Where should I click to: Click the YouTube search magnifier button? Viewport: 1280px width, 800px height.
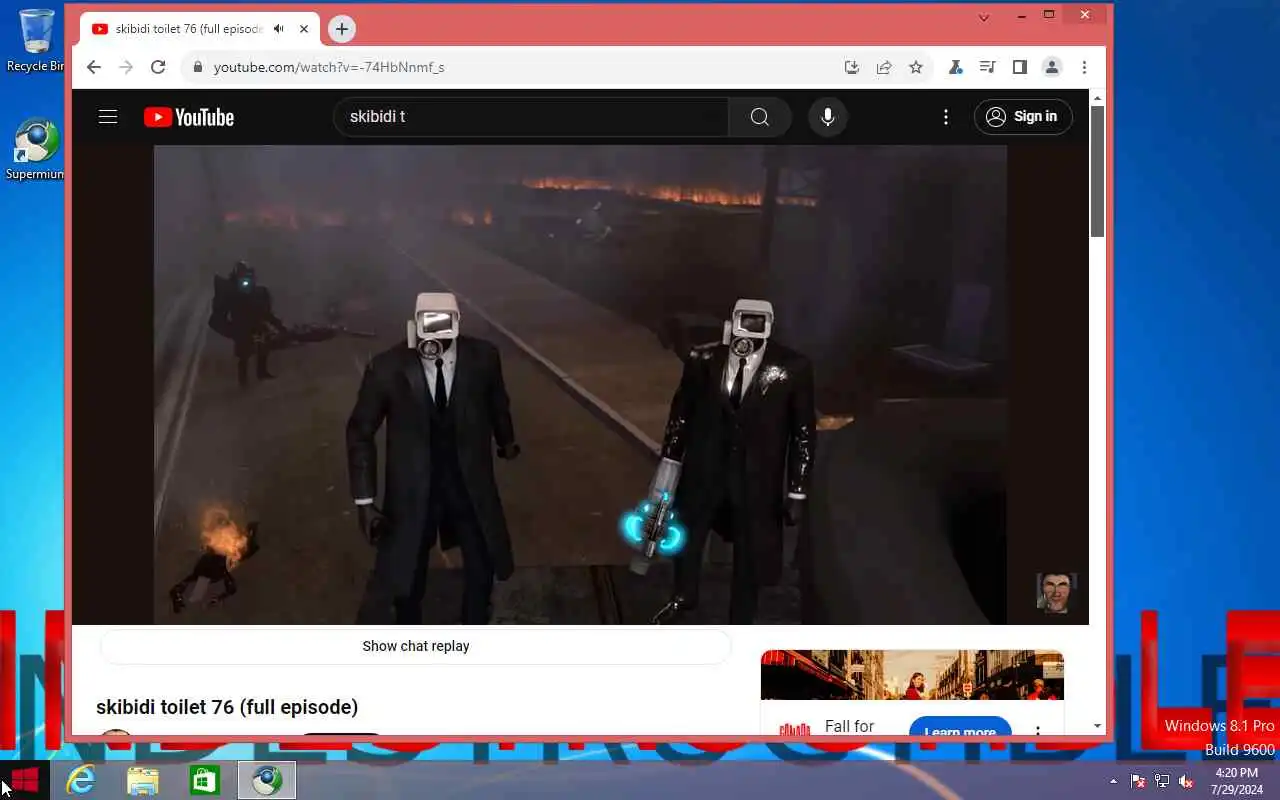click(x=760, y=117)
